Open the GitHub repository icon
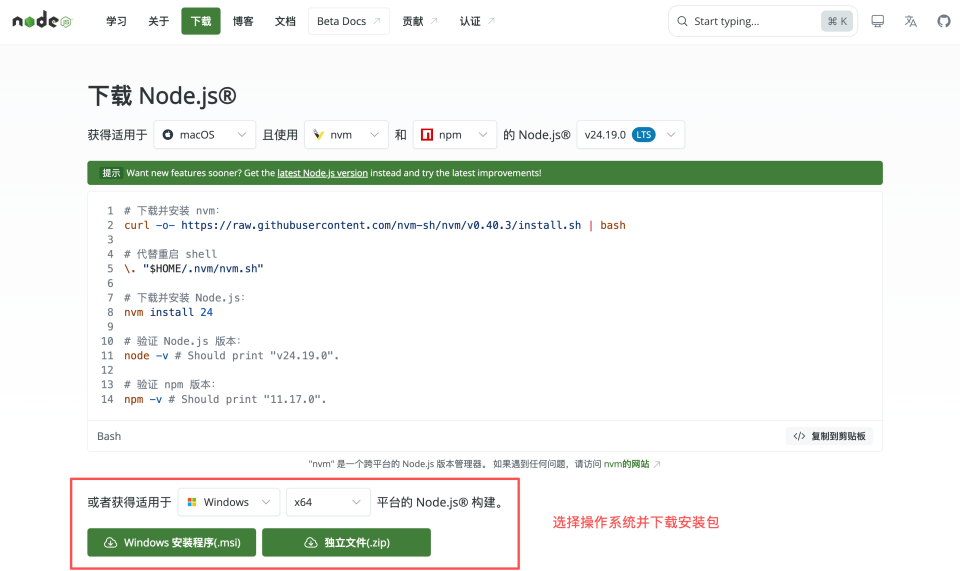 (x=943, y=21)
